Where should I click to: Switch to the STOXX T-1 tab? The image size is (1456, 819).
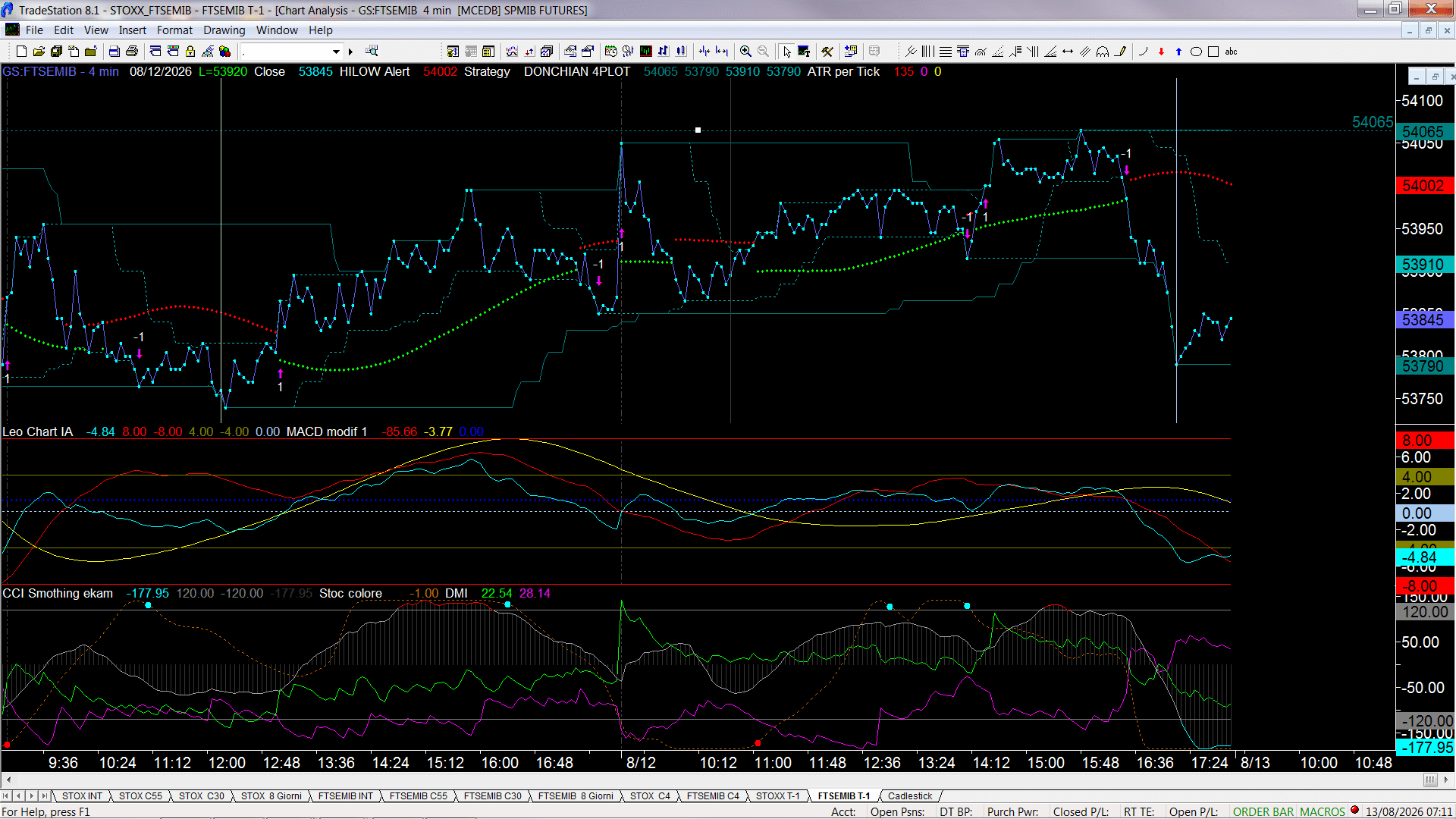778,796
